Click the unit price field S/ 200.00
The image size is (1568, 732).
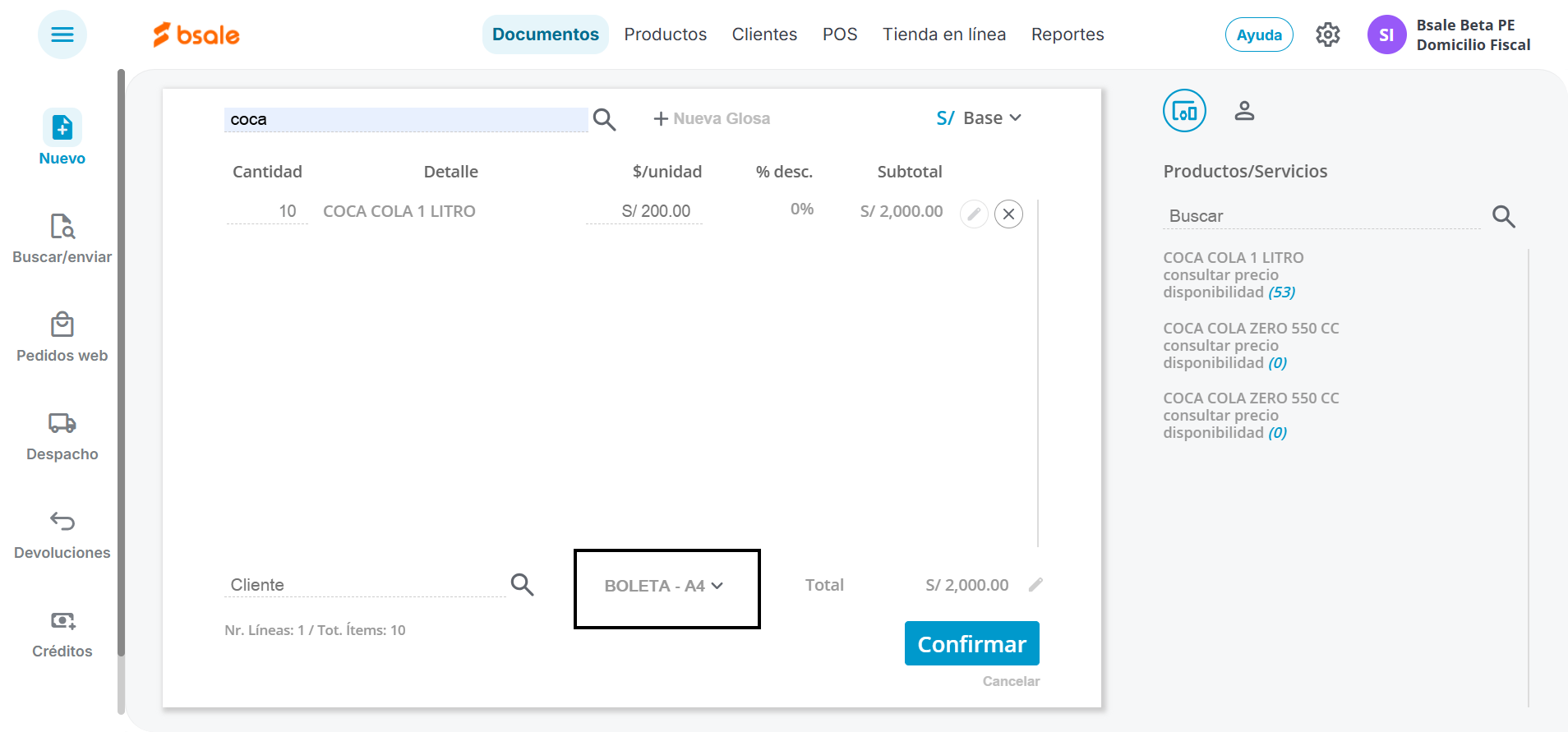pos(644,211)
